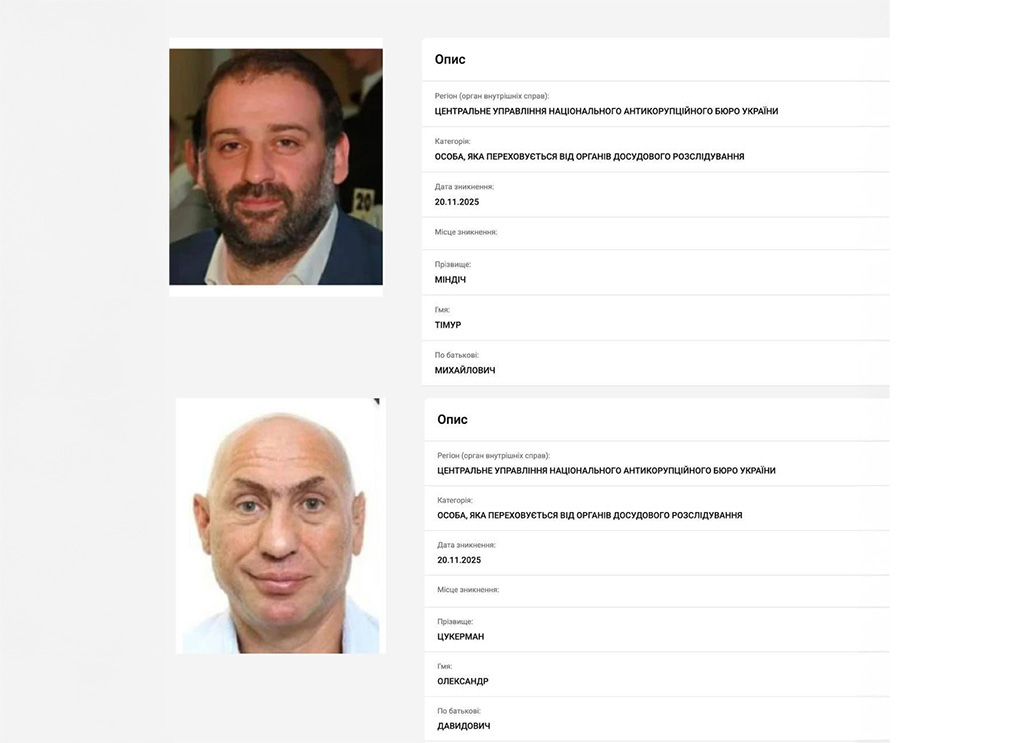Select the first Опис heading
The width and height of the screenshot is (1024, 743).
click(x=450, y=59)
